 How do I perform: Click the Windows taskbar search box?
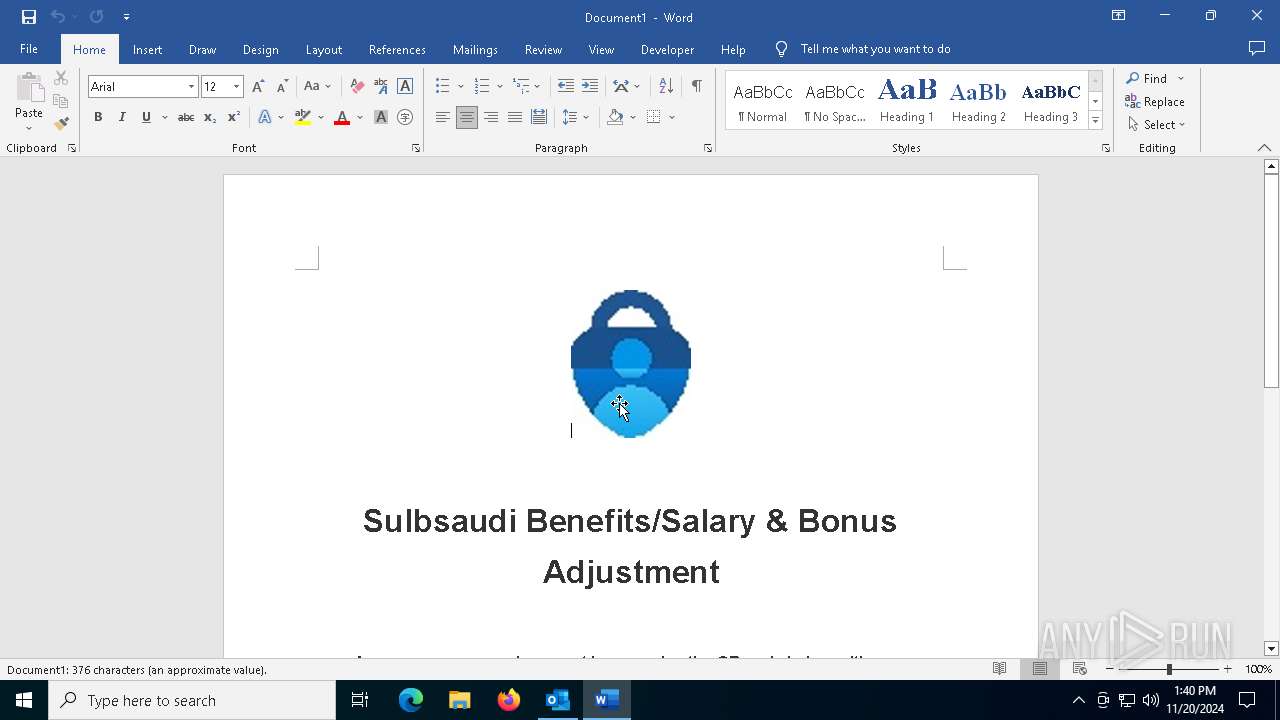click(x=192, y=700)
